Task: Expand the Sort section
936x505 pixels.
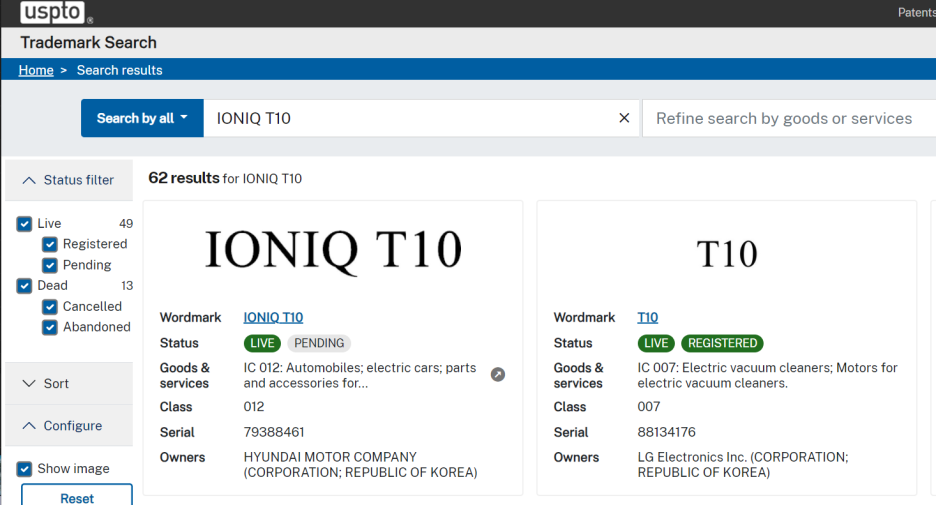Action: click(69, 384)
